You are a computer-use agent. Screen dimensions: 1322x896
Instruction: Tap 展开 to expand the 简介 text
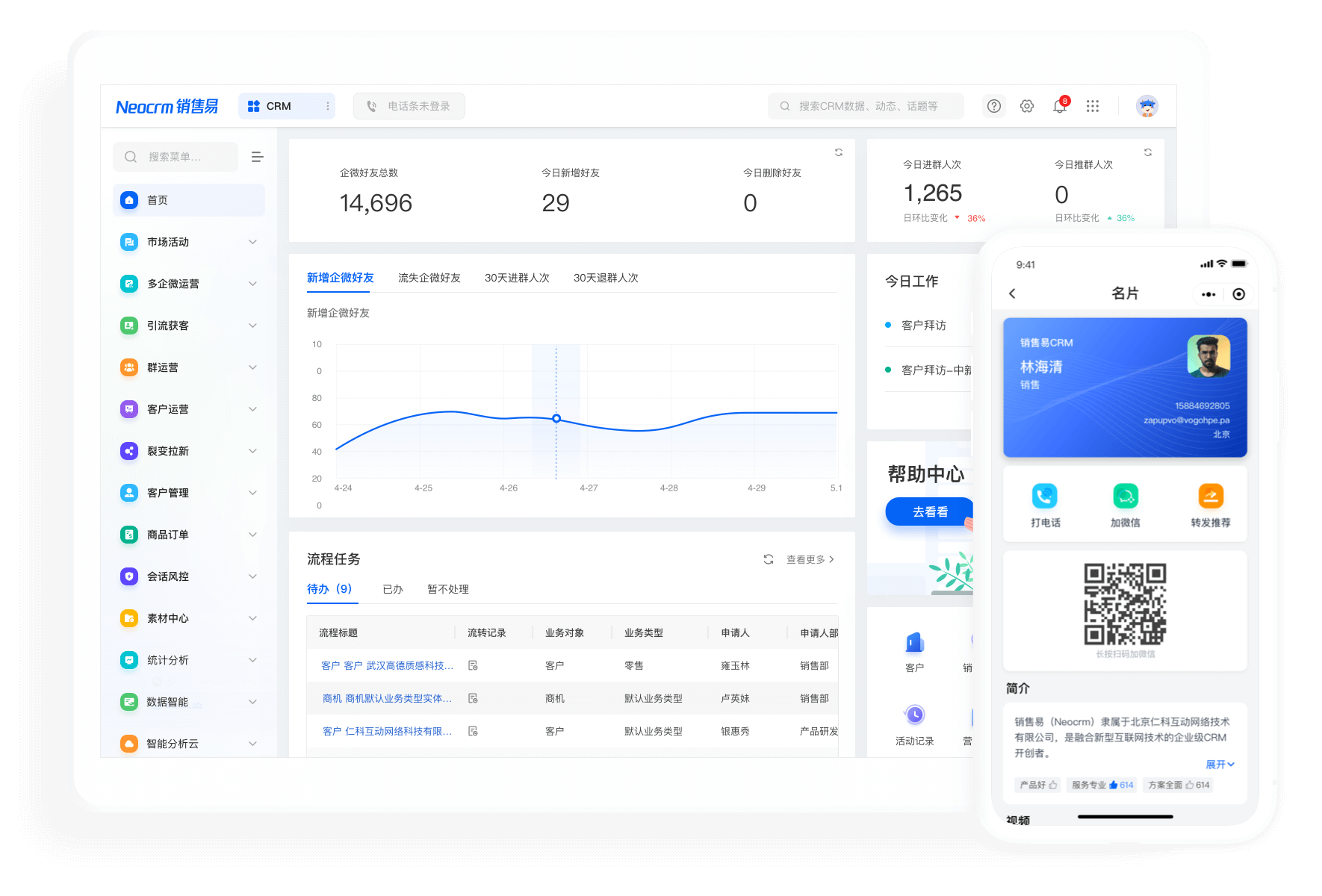click(x=1220, y=765)
